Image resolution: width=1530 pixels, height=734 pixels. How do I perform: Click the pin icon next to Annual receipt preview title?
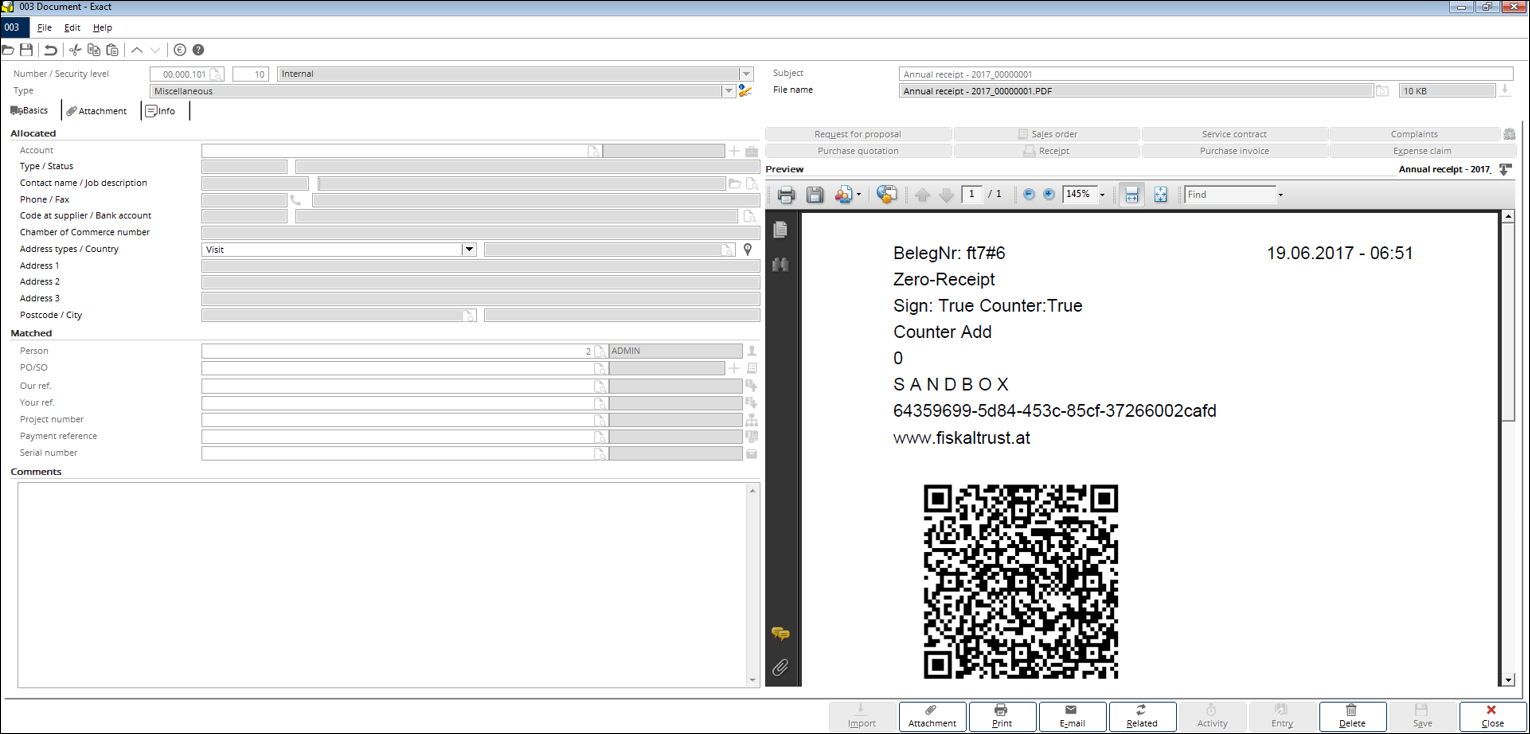point(1506,170)
